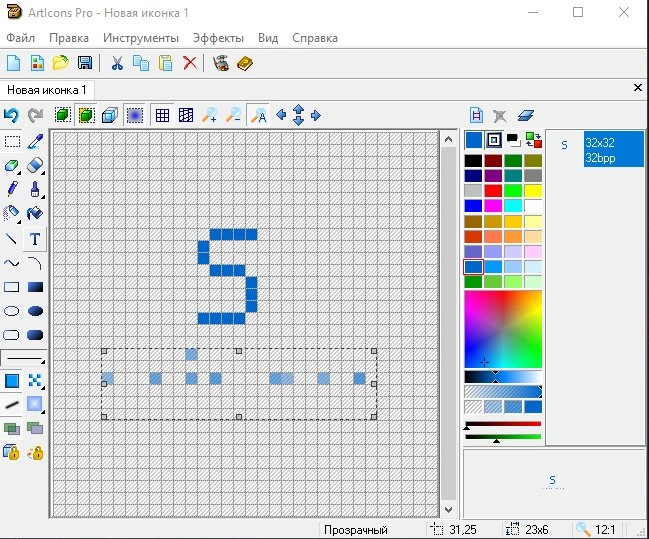
Task: Click the Прозрачный status label
Action: (356, 529)
